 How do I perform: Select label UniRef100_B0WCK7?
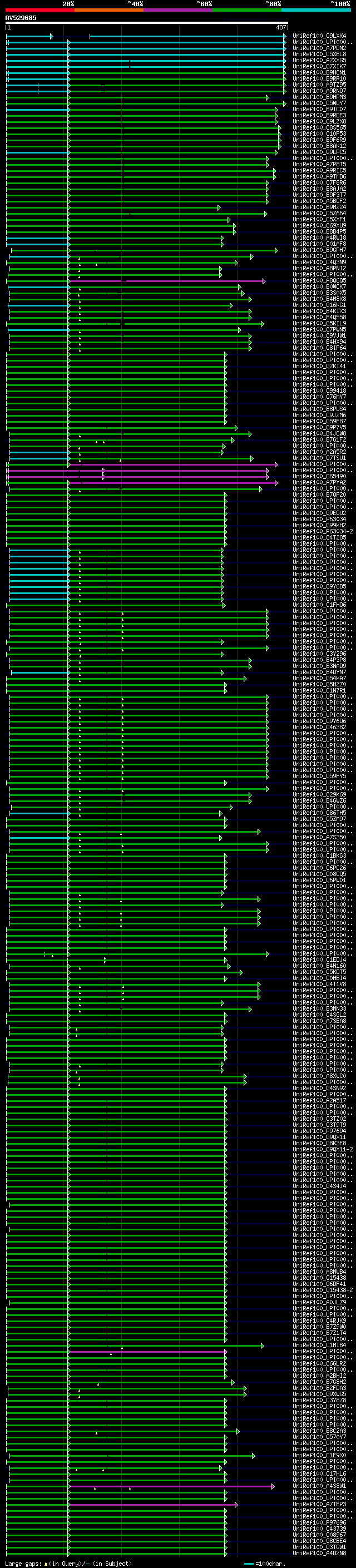pos(319,286)
